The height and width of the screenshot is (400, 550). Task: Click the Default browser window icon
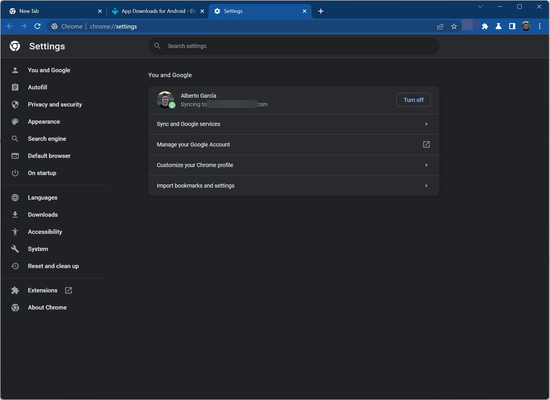(x=15, y=156)
